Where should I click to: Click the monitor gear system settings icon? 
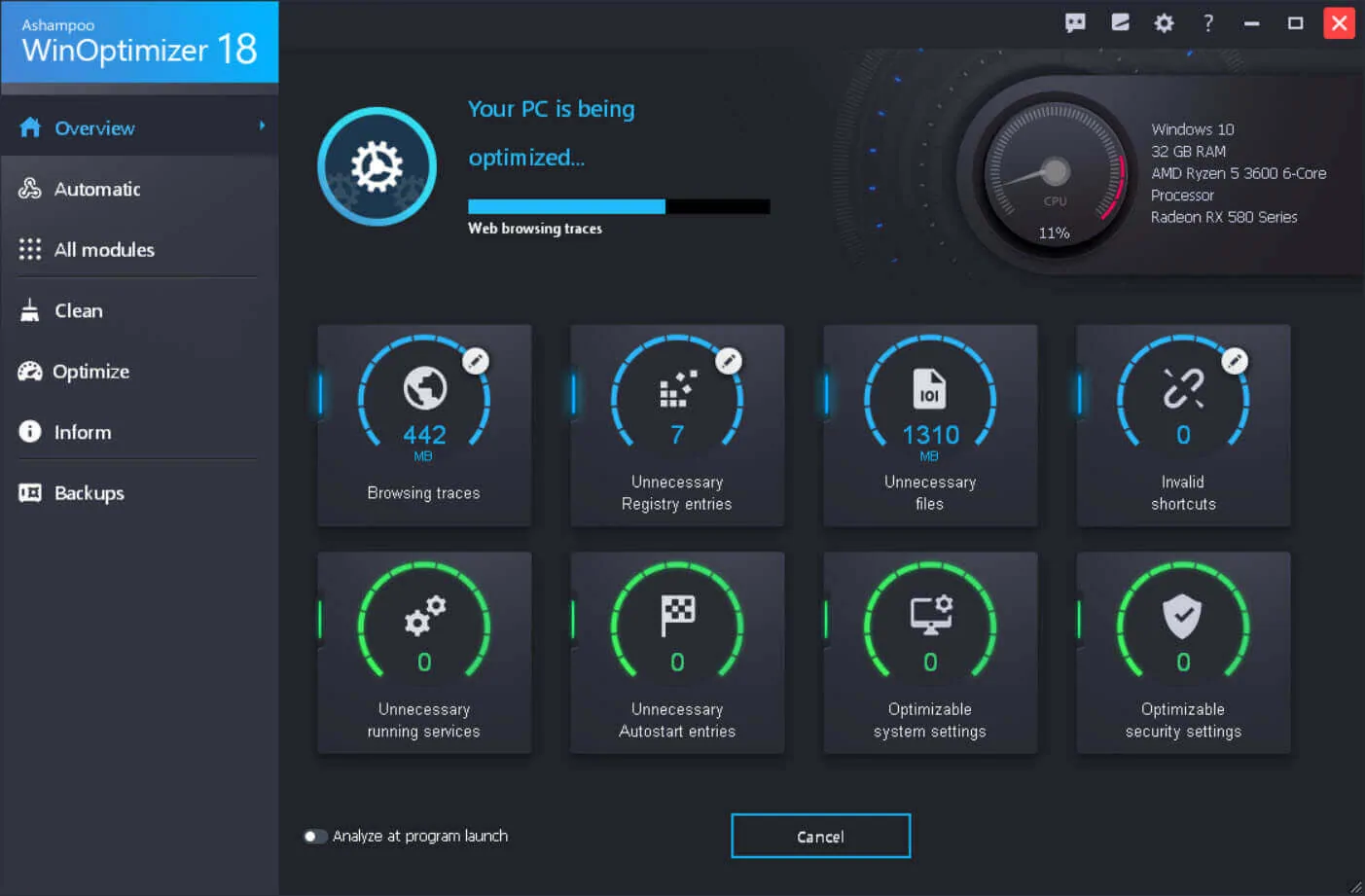(x=931, y=615)
